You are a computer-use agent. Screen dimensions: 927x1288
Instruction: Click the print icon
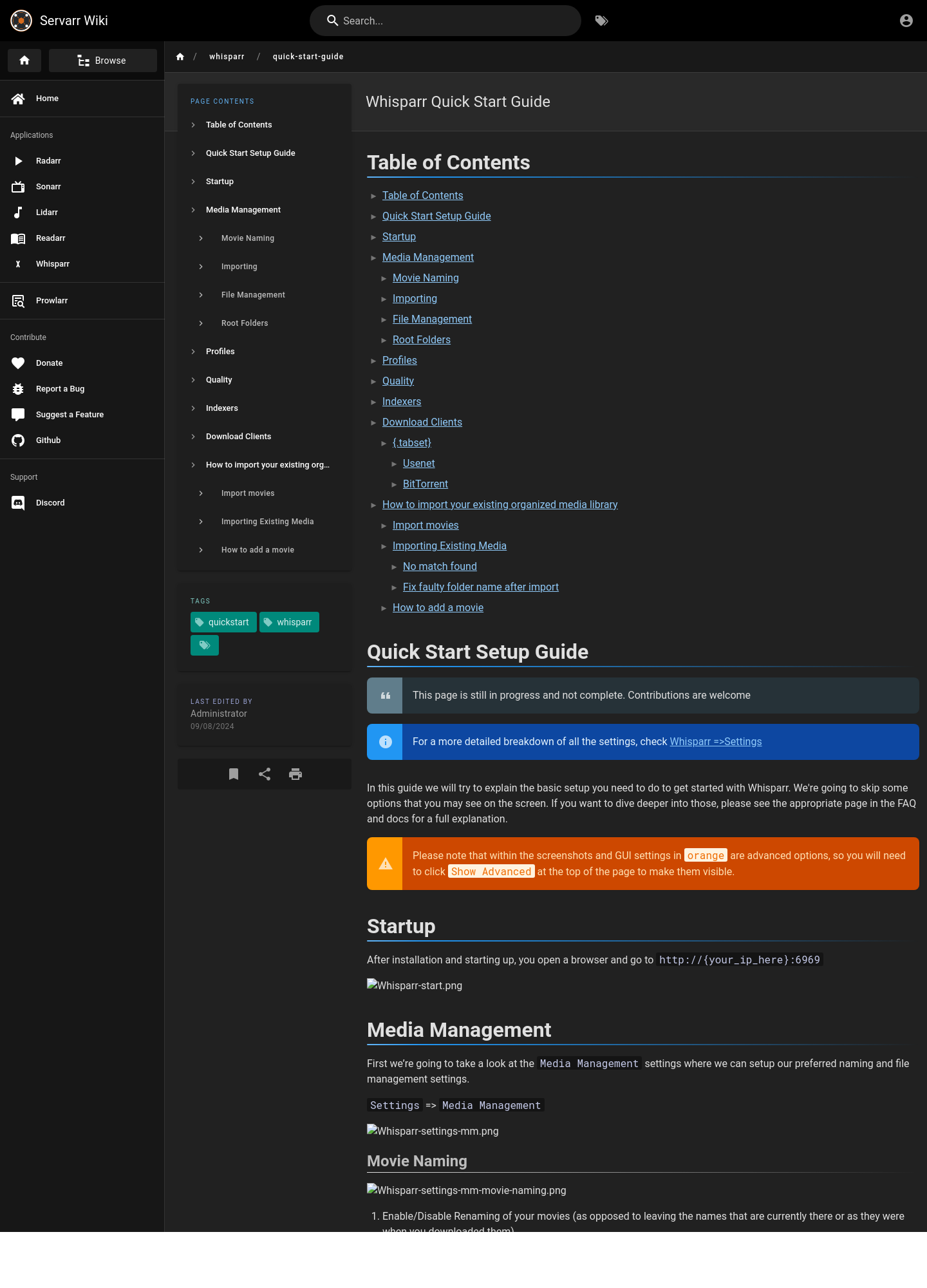coord(295,774)
